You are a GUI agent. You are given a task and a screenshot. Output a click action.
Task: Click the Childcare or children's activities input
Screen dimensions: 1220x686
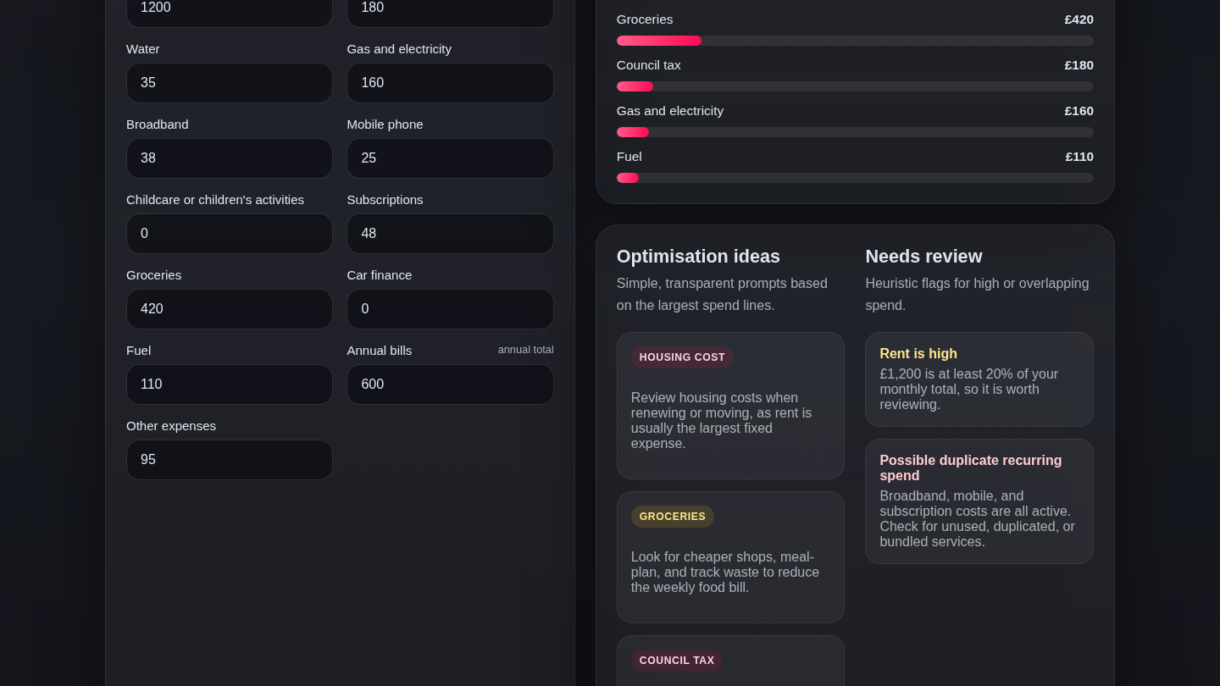coord(229,233)
